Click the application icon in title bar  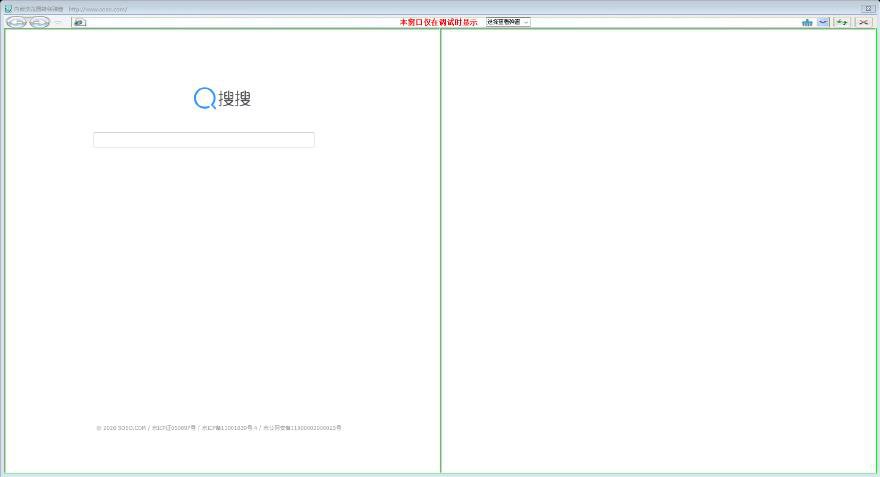point(8,8)
